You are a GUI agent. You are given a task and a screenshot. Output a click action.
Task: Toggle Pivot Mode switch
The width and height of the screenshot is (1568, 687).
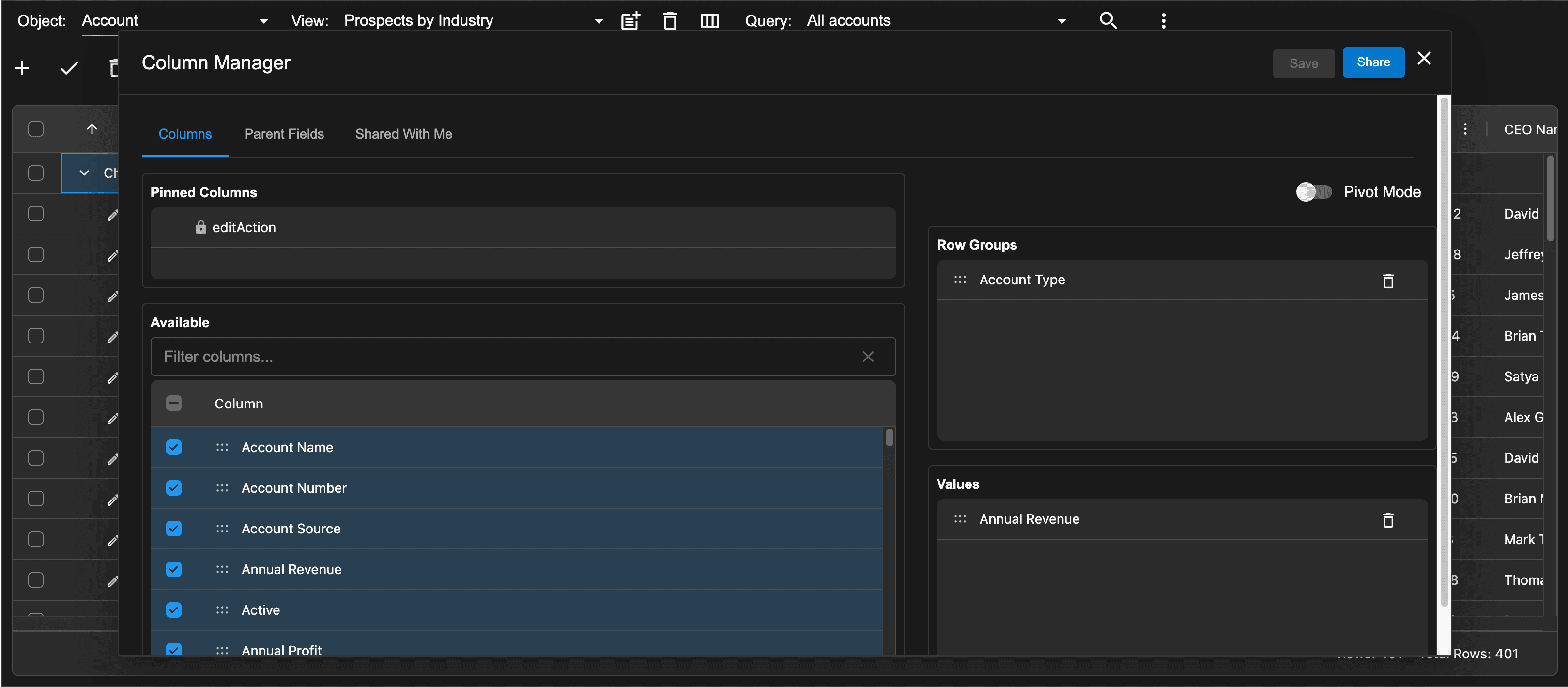[x=1314, y=192]
